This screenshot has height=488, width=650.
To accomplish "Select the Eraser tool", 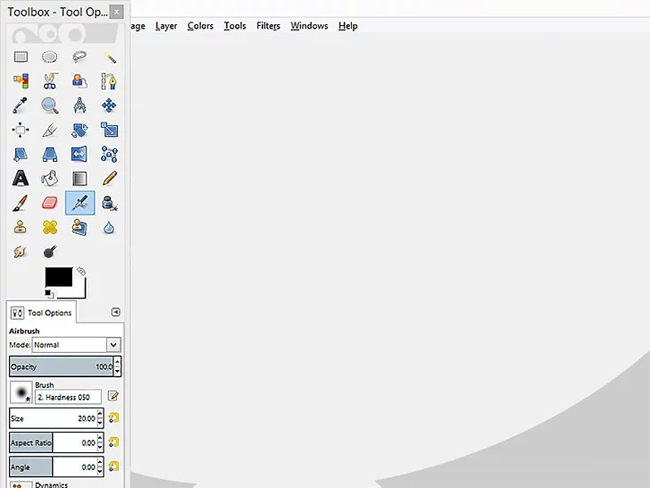I will pos(50,203).
